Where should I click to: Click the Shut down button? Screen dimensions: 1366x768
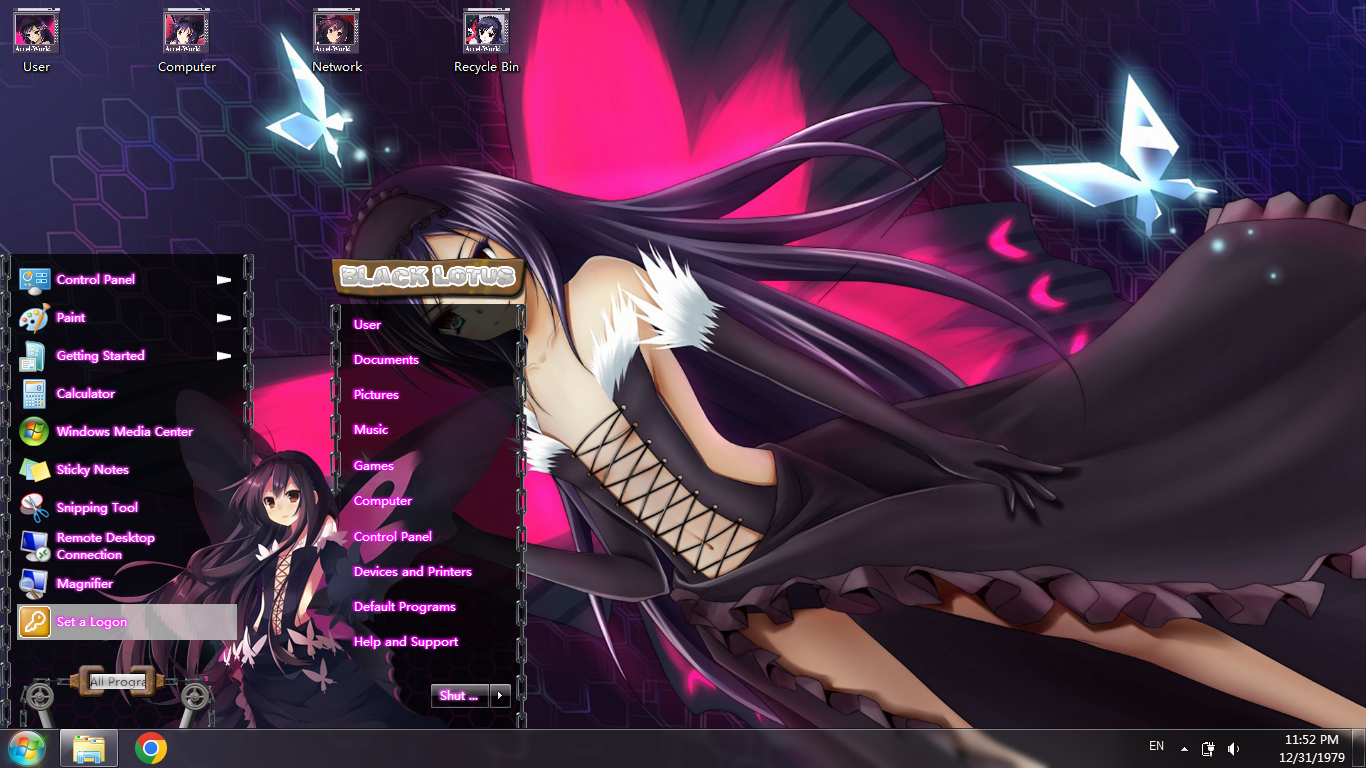click(x=460, y=695)
